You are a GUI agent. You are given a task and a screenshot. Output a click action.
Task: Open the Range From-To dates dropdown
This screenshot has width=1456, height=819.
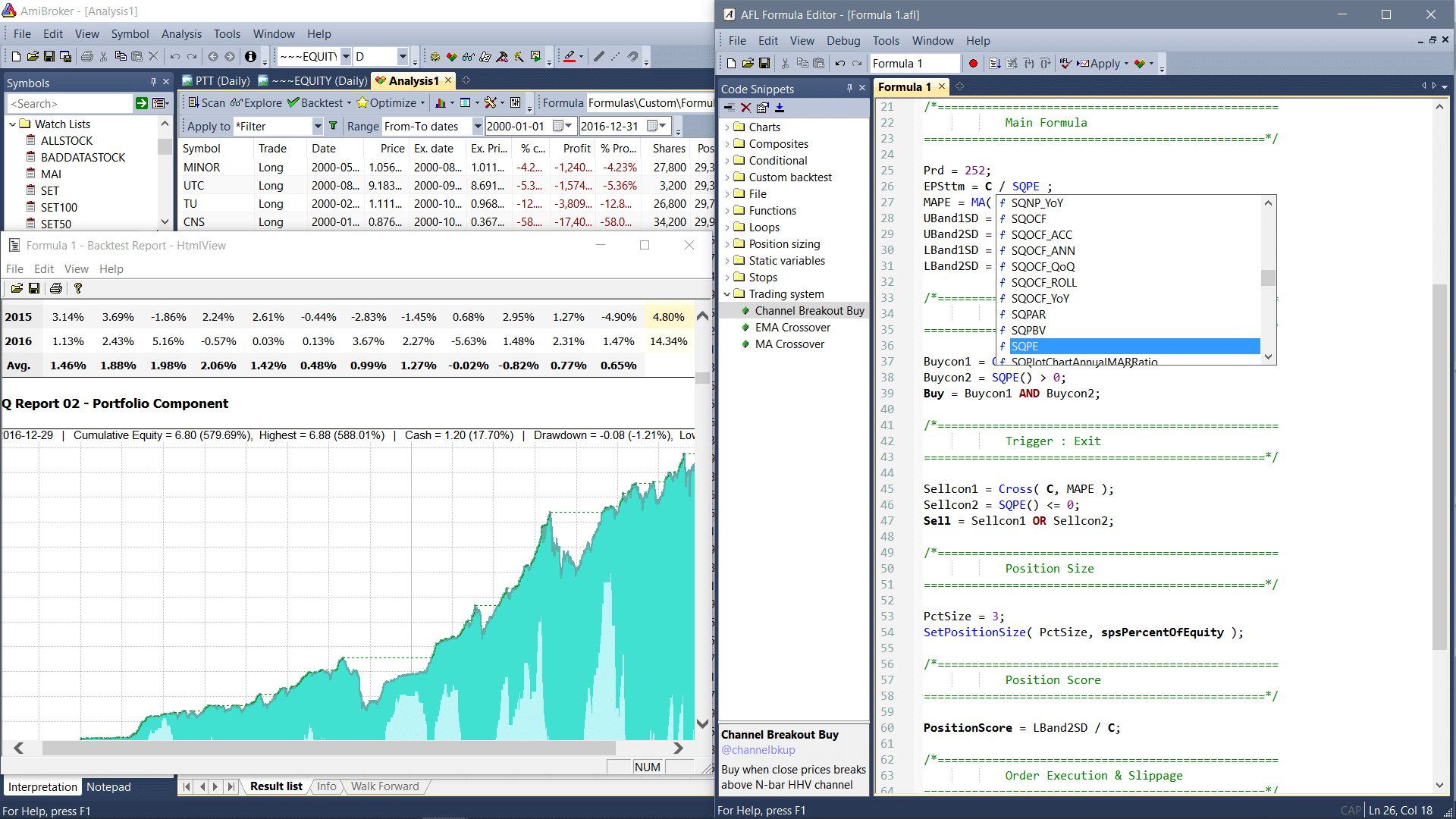pyautogui.click(x=477, y=126)
